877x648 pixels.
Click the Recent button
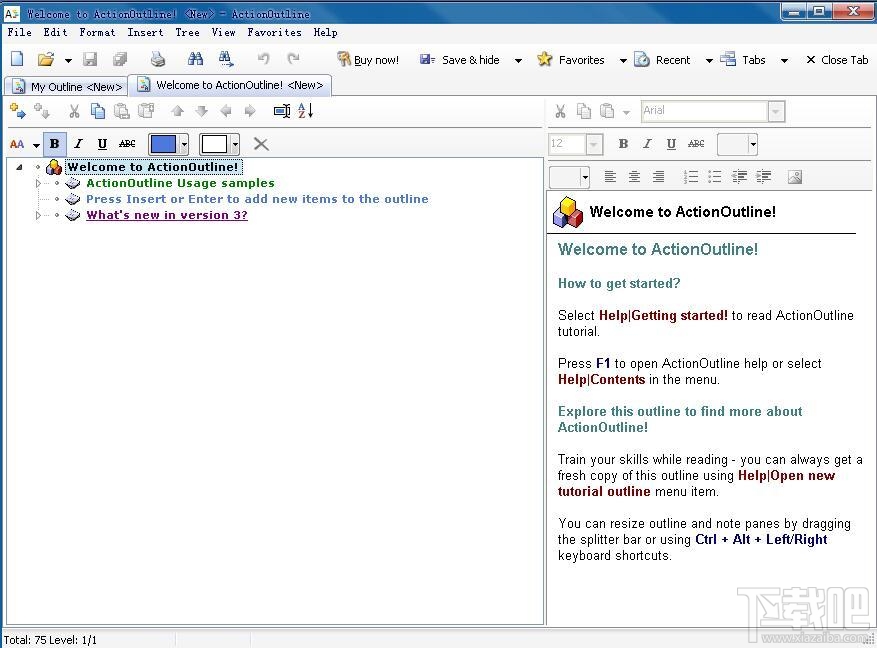(x=662, y=59)
